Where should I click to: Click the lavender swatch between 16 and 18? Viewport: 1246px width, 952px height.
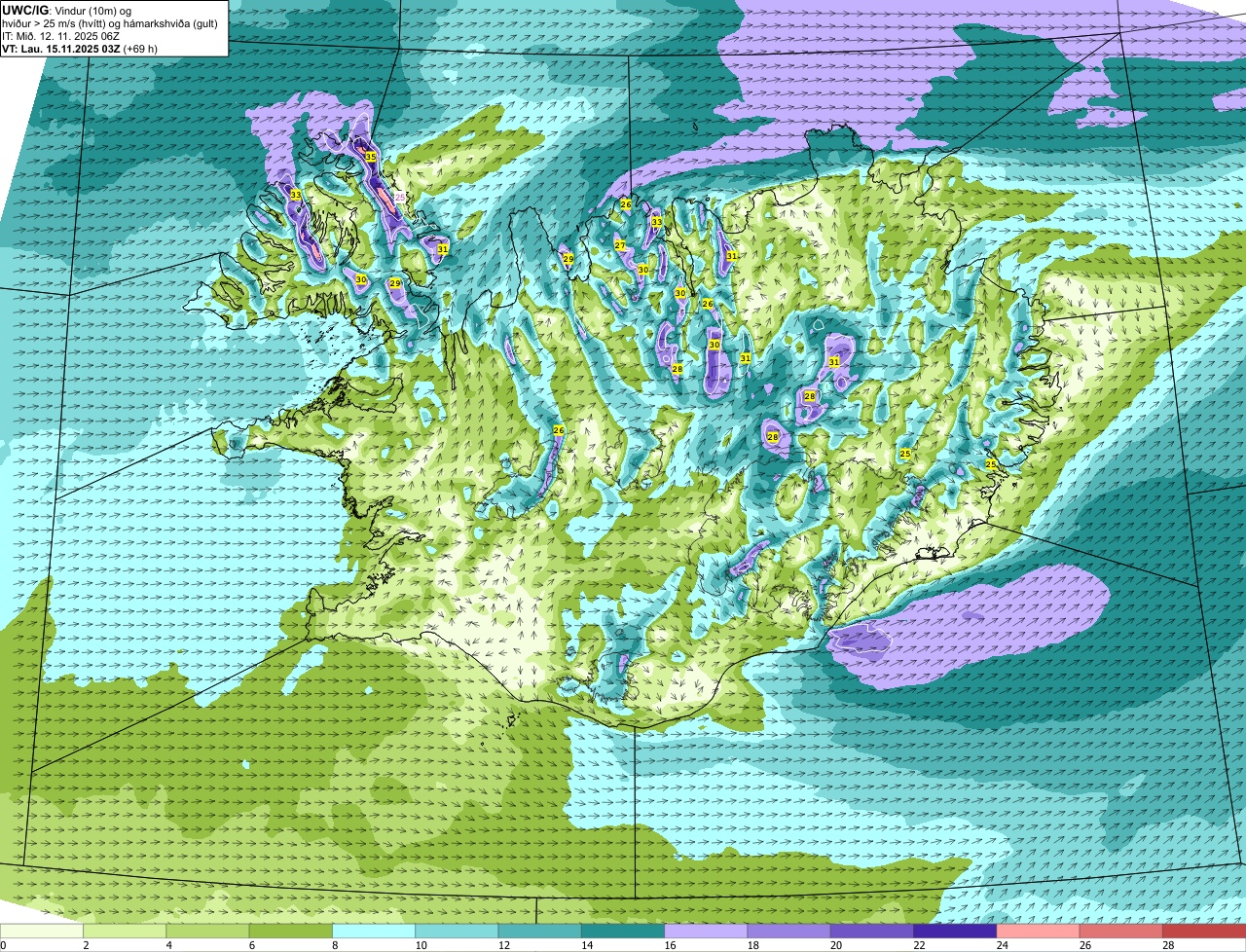(706, 932)
